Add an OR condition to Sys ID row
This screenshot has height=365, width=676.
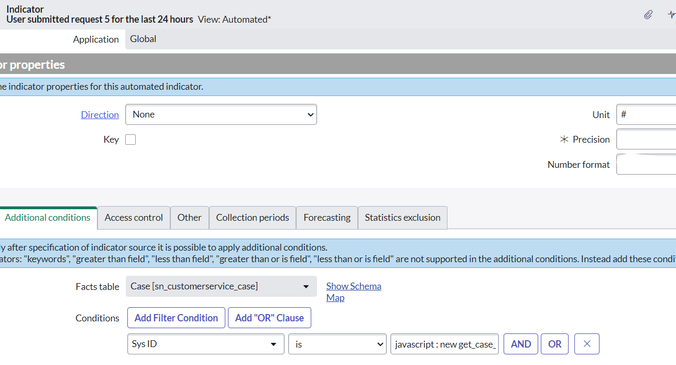click(x=555, y=344)
